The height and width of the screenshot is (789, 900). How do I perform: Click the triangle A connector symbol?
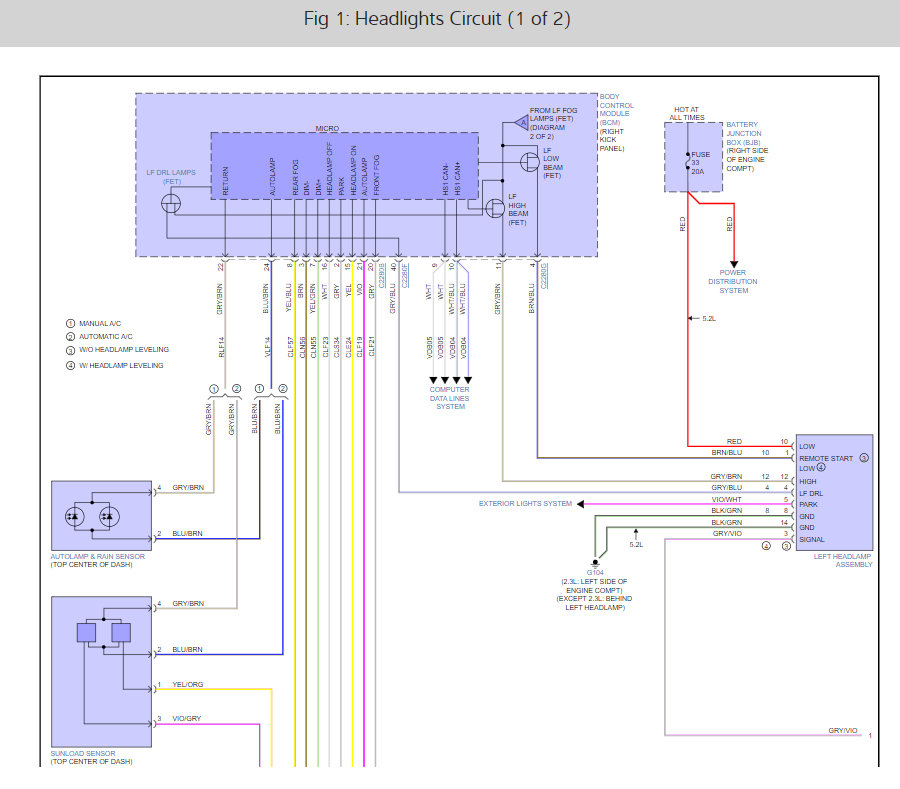[522, 122]
